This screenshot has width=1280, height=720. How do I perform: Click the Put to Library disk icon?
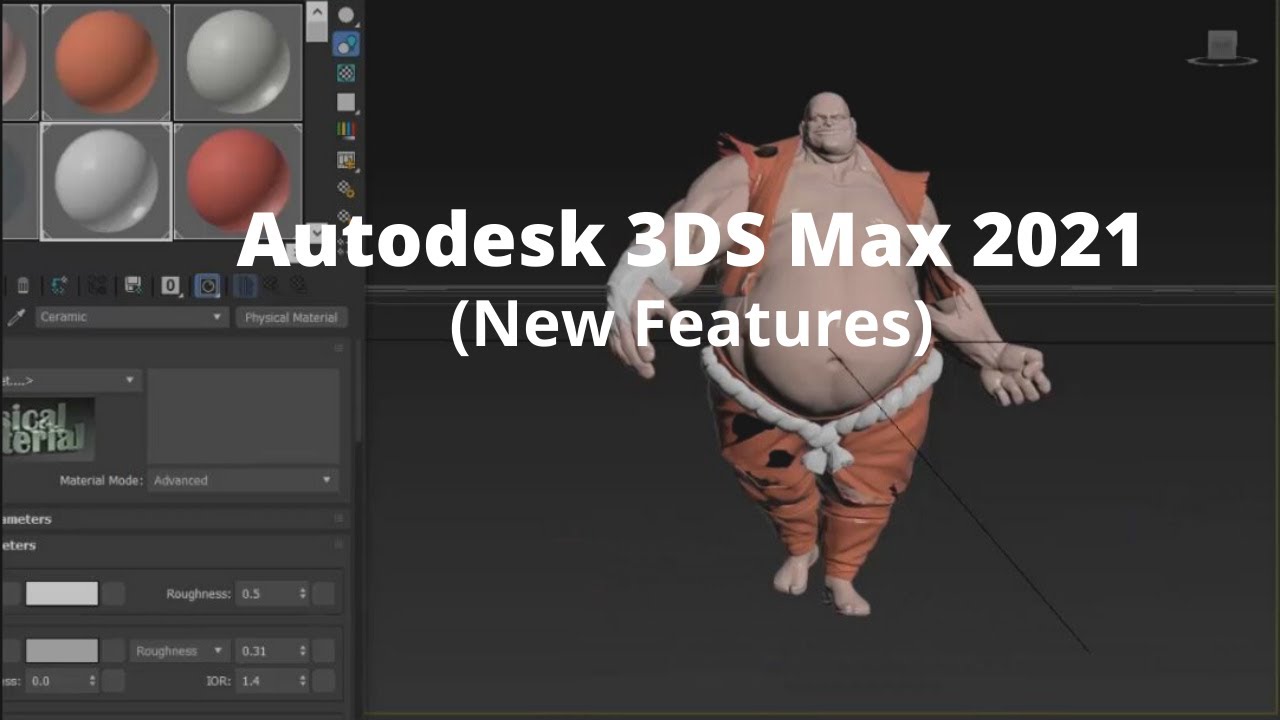[133, 287]
